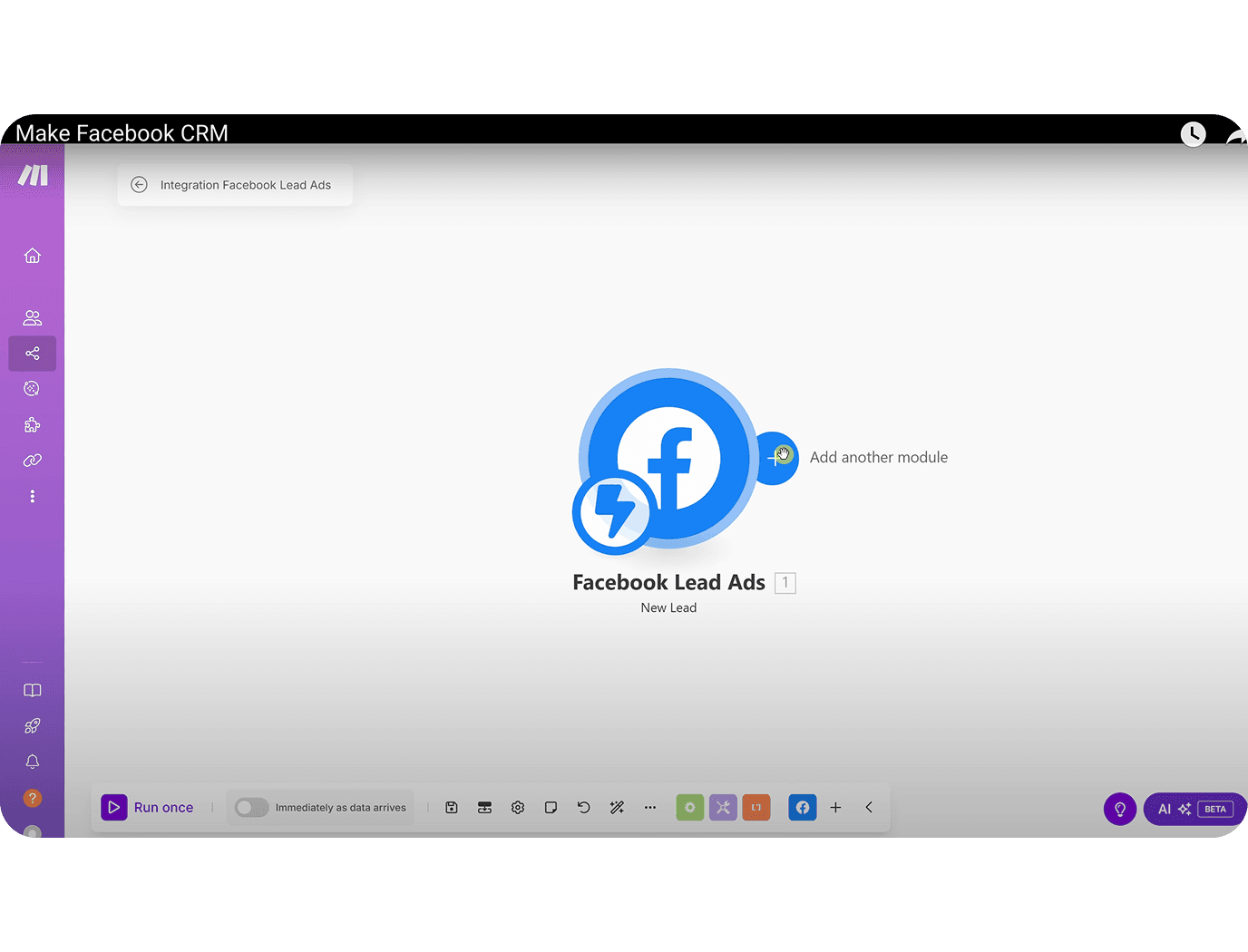Click the green Flow control tools button

690,808
